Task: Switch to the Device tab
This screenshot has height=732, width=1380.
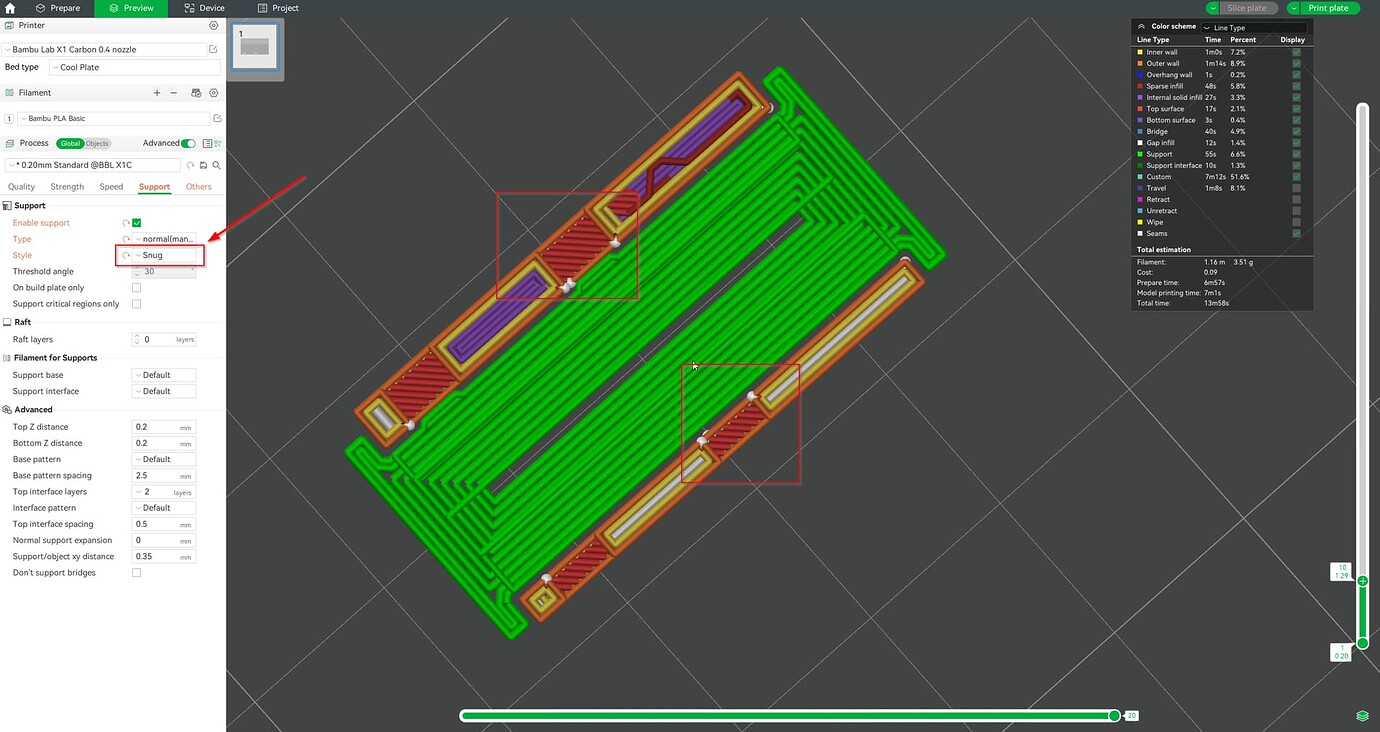Action: [x=204, y=8]
